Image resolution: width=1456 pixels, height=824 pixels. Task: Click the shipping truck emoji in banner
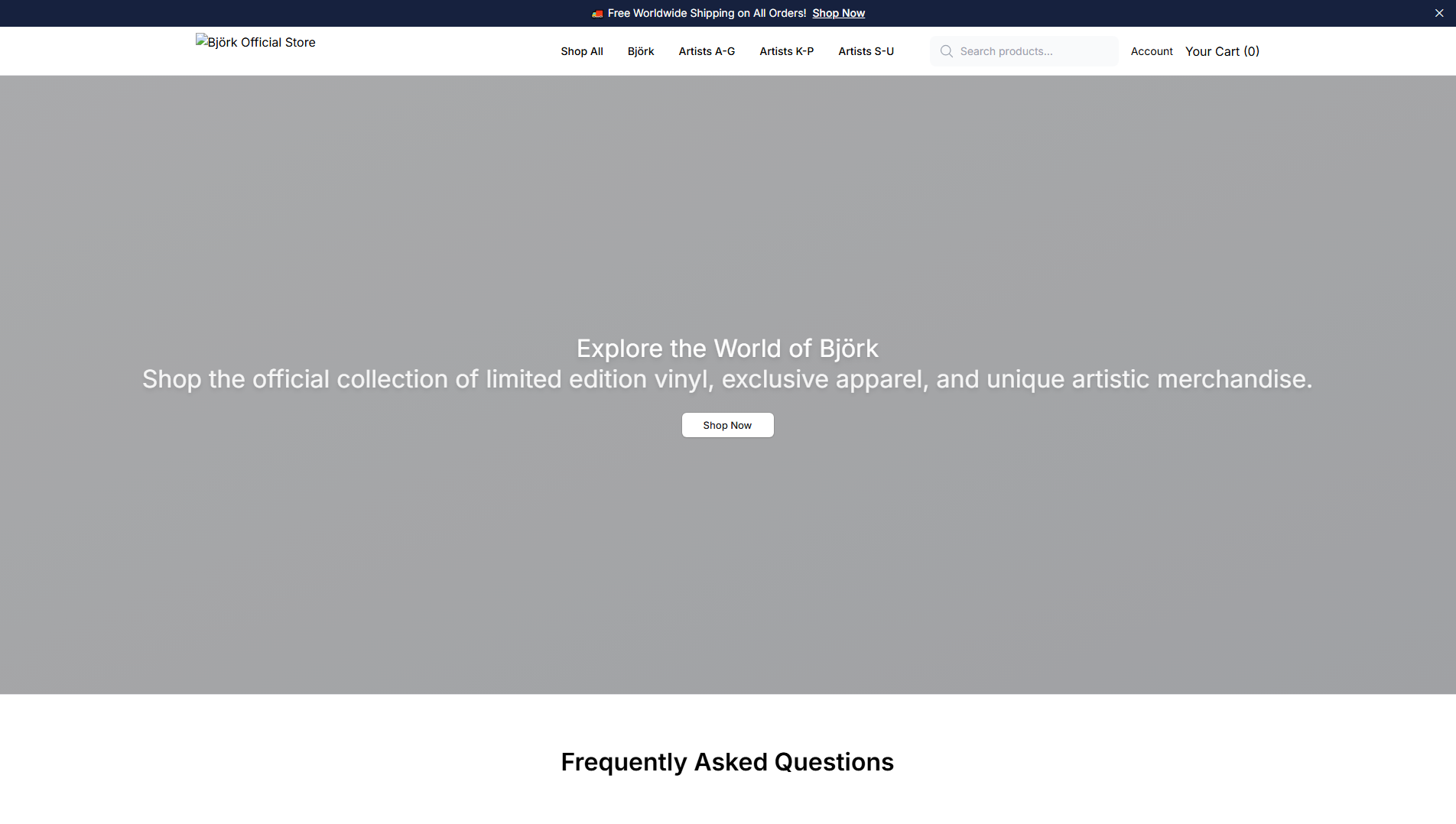[597, 14]
